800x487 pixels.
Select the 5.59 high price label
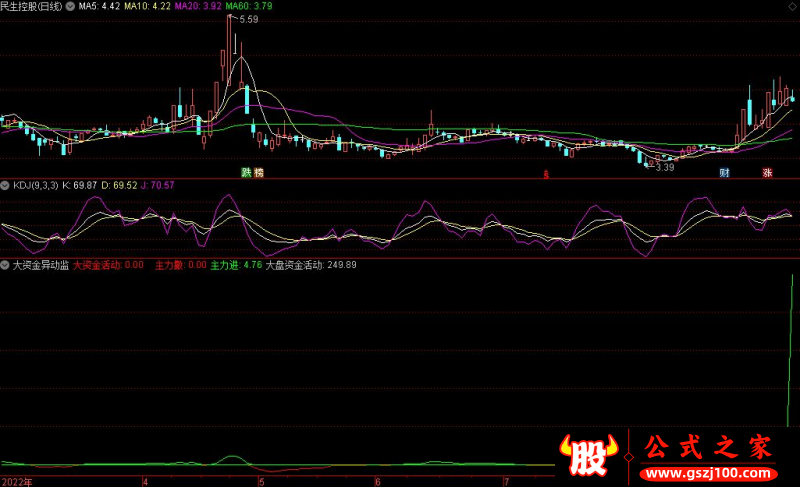pyautogui.click(x=249, y=19)
